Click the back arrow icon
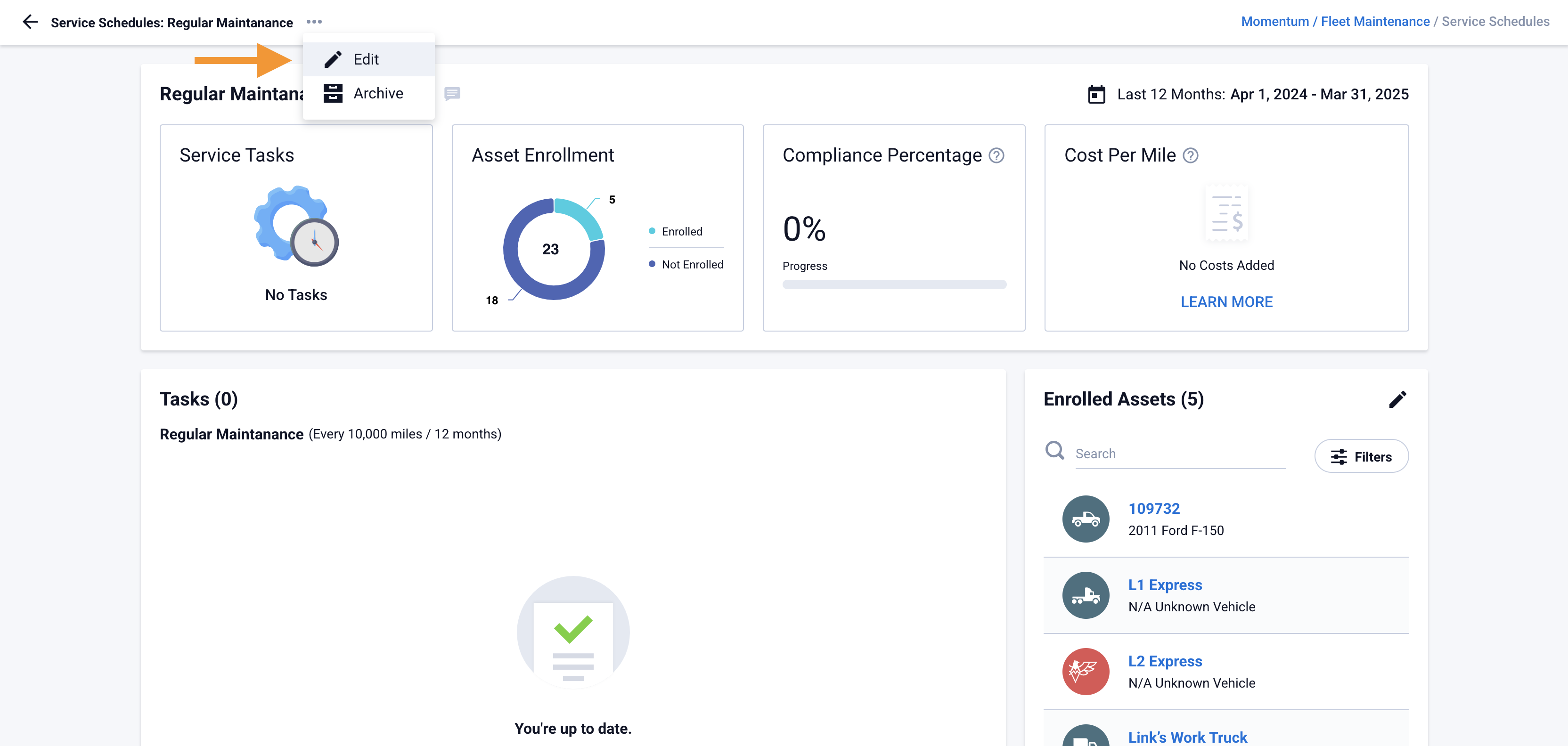The width and height of the screenshot is (1568, 746). pyautogui.click(x=30, y=23)
